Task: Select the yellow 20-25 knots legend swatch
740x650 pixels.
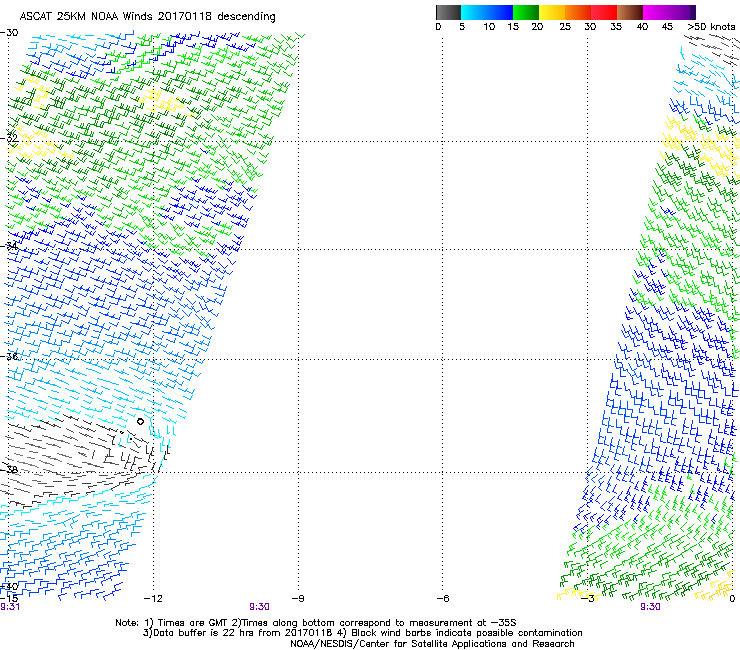Action: tap(552, 12)
